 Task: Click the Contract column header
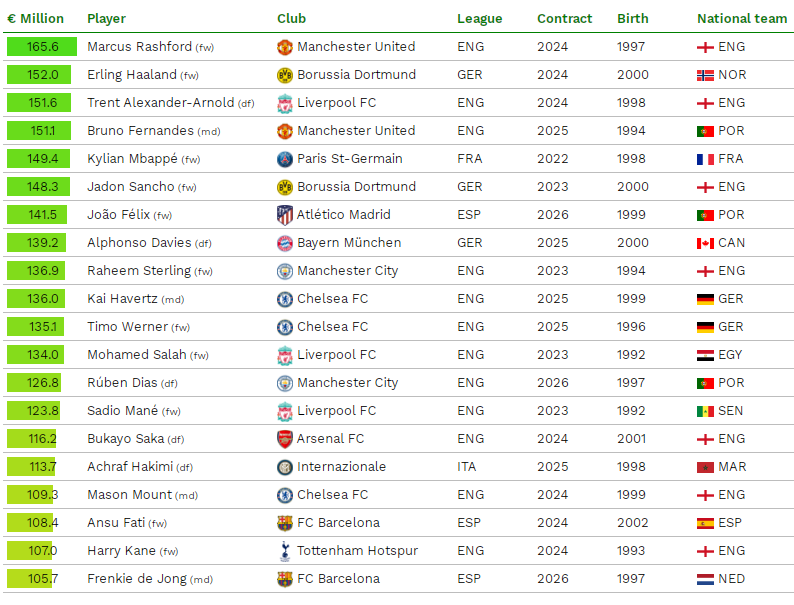coord(564,19)
